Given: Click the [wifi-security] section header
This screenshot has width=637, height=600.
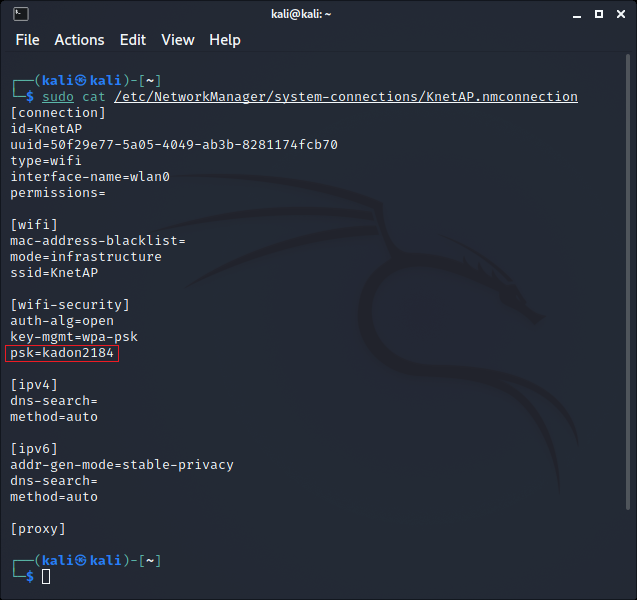Looking at the screenshot, I should click(x=70, y=305).
